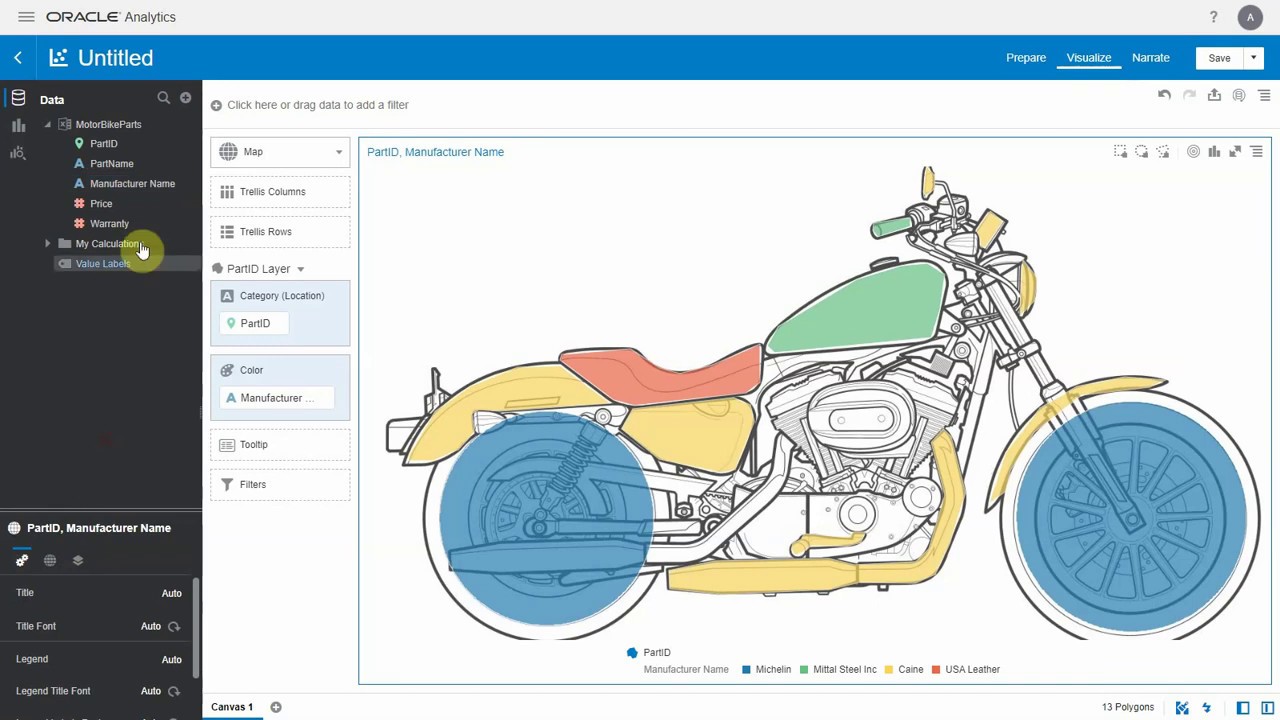
Task: Open the Visualizations pane icon
Action: point(18,125)
